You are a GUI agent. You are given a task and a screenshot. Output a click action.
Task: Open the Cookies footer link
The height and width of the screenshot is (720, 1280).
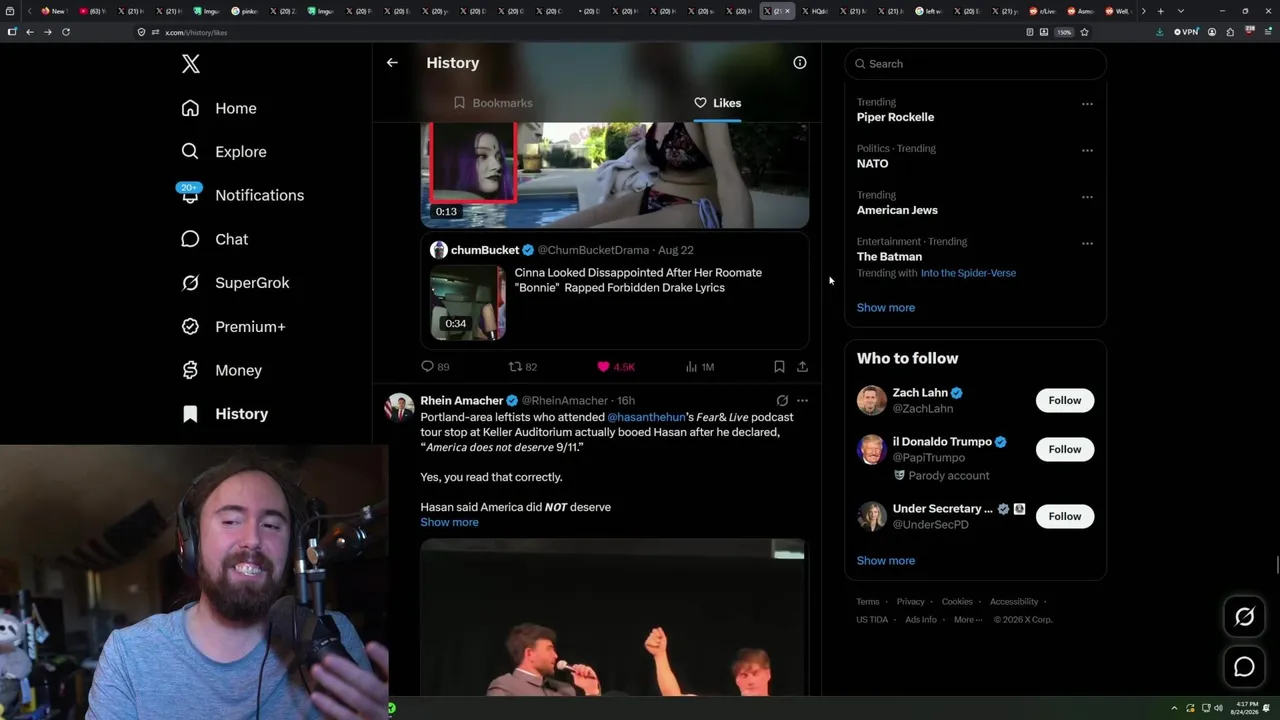pyautogui.click(x=957, y=602)
